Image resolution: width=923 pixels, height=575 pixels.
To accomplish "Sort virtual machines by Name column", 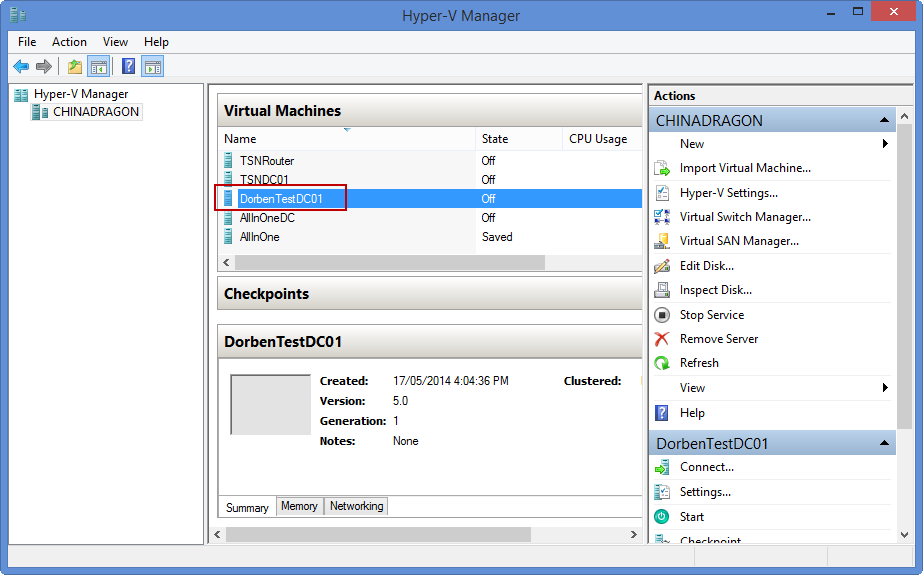I will tap(346, 139).
